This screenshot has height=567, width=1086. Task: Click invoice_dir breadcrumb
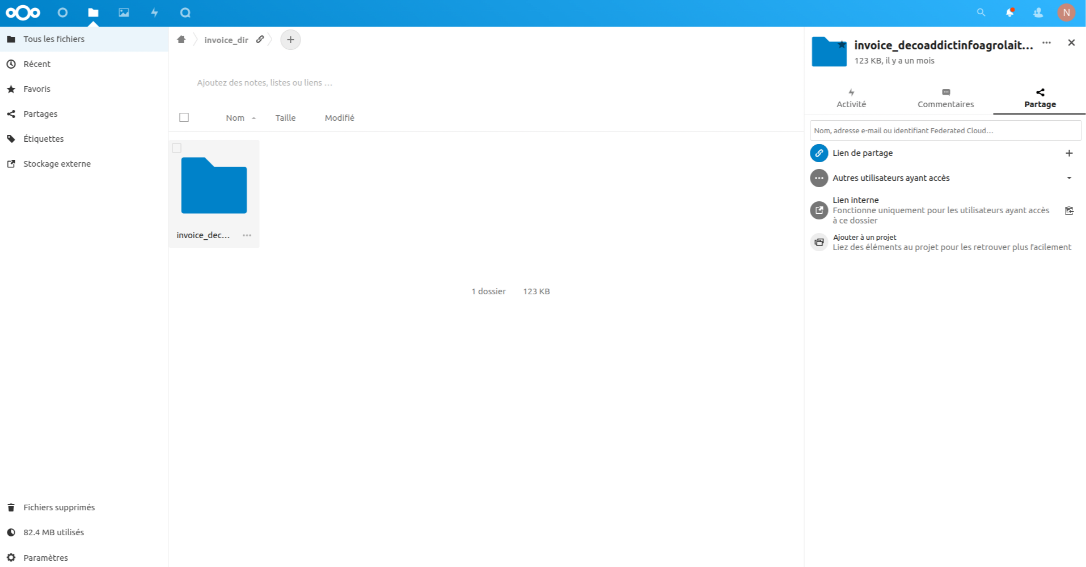(226, 40)
